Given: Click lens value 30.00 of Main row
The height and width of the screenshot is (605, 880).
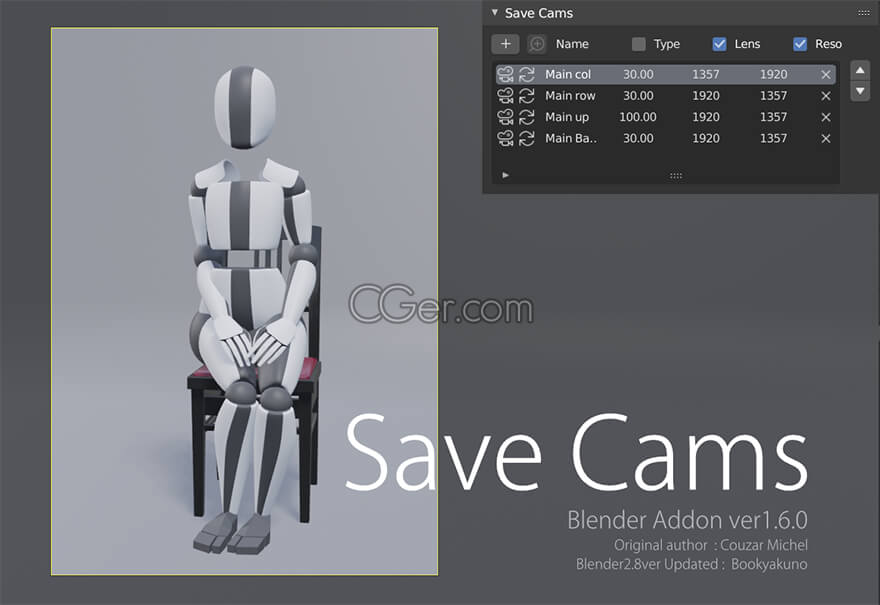Looking at the screenshot, I should 638,95.
